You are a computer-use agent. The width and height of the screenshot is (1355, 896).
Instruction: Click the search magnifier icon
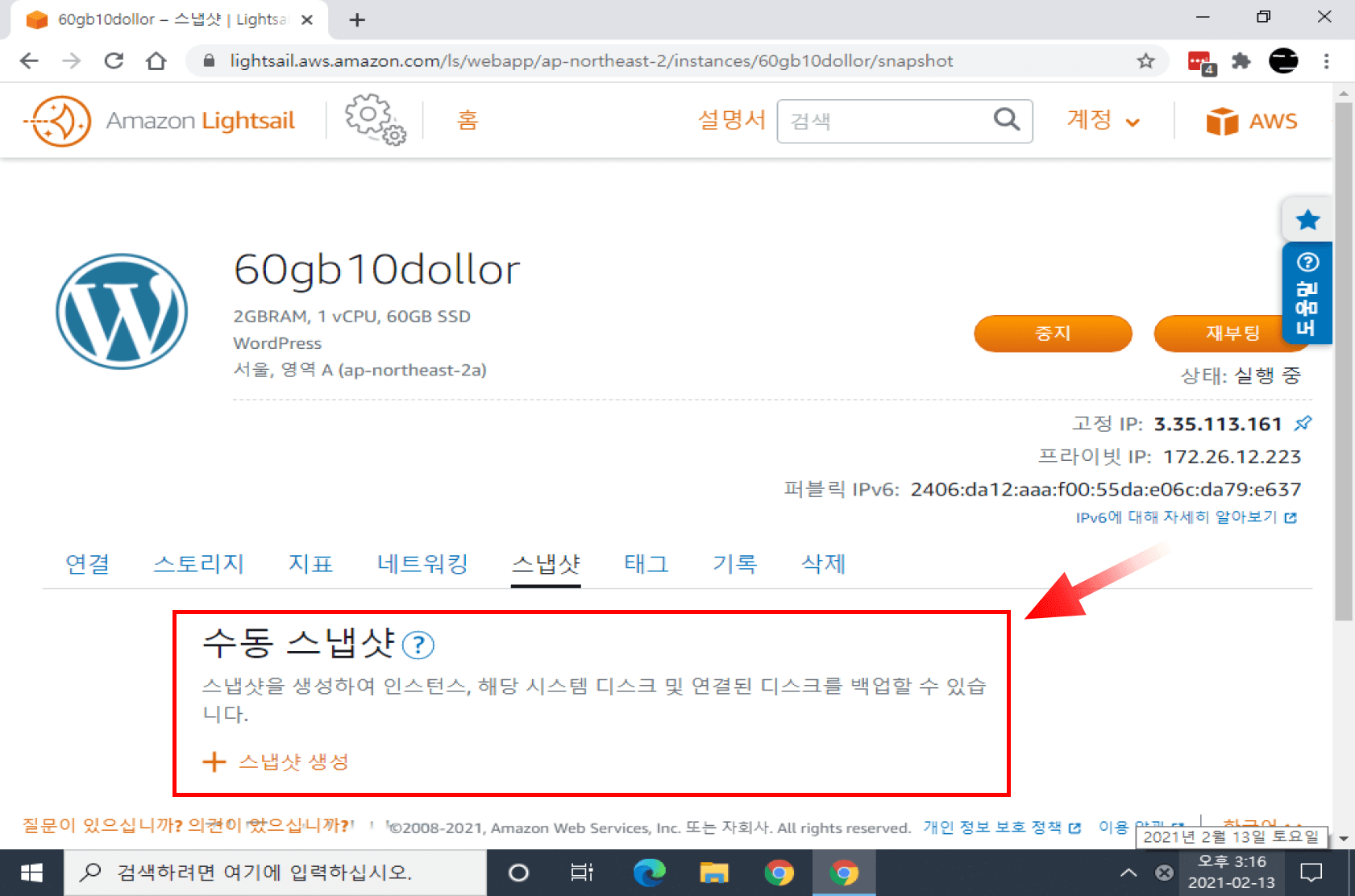pyautogui.click(x=1006, y=120)
